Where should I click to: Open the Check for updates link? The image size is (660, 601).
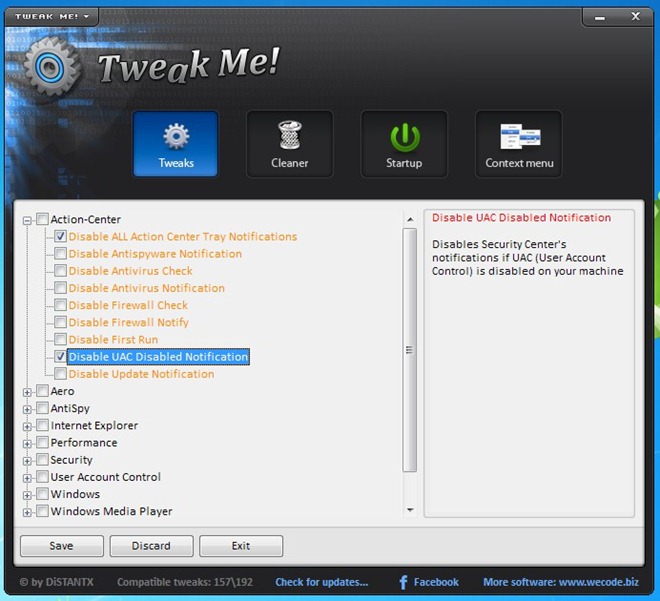(322, 582)
